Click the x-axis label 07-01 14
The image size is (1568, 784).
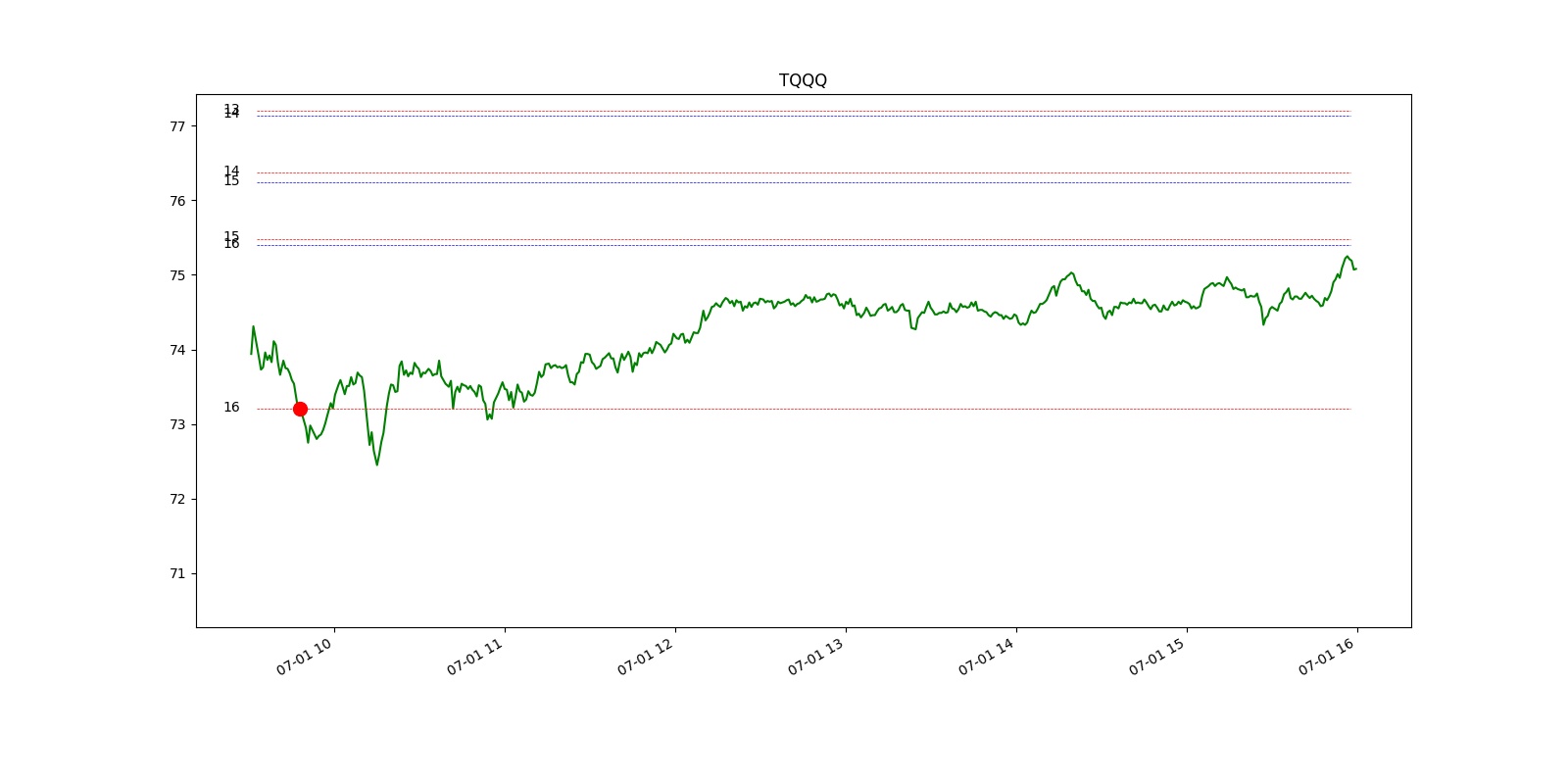(987, 657)
